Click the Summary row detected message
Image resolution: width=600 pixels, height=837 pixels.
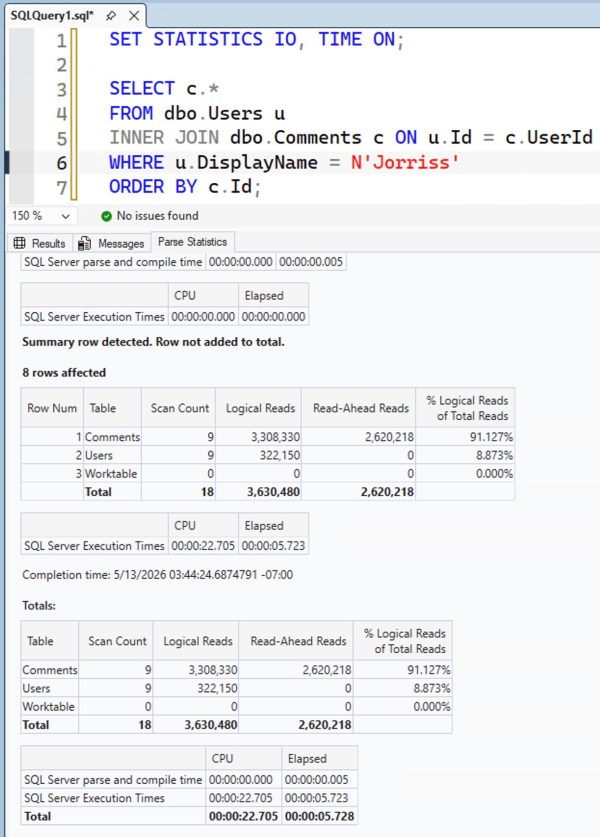click(x=153, y=342)
